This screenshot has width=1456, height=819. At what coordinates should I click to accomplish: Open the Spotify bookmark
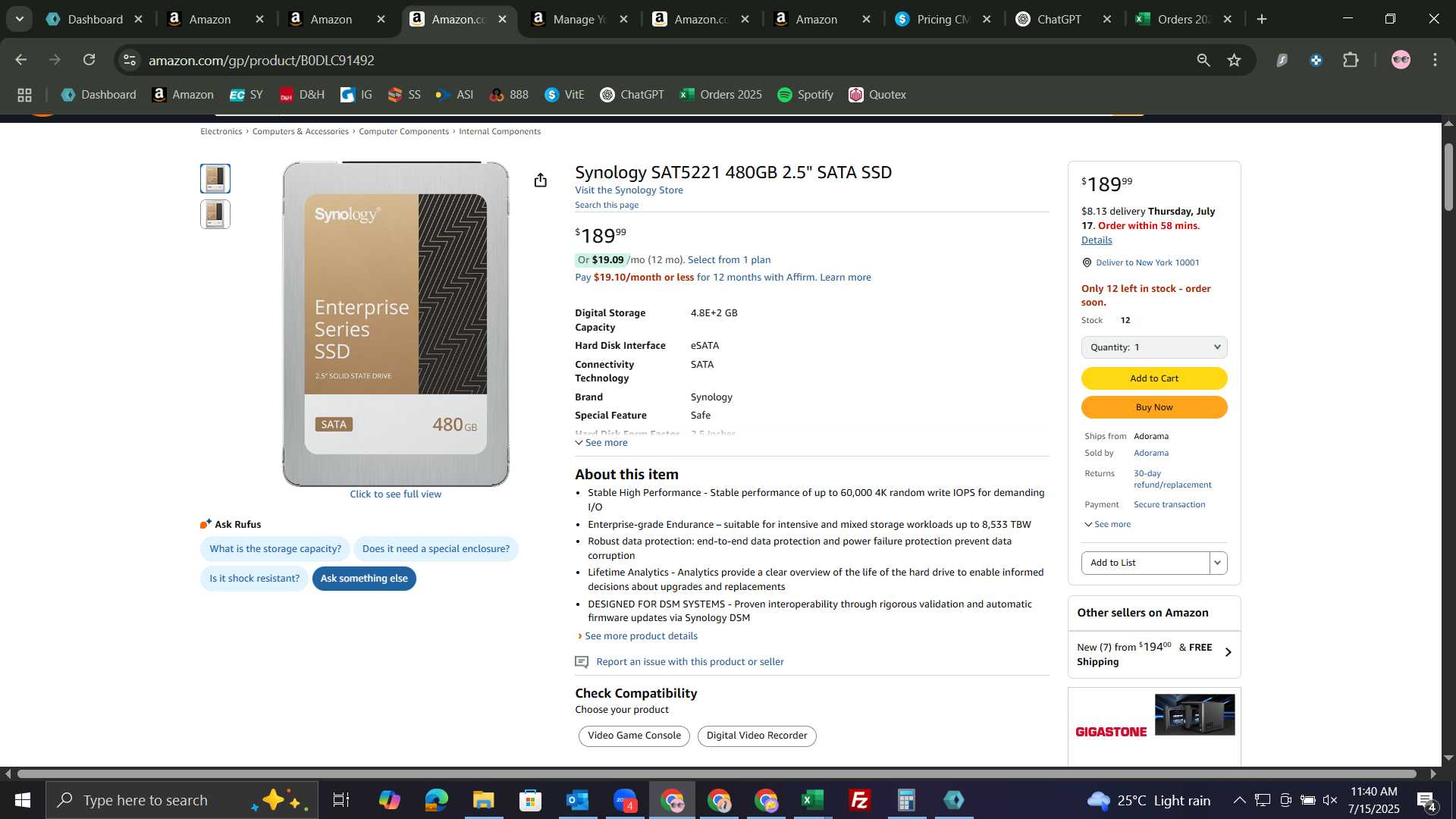point(805,95)
